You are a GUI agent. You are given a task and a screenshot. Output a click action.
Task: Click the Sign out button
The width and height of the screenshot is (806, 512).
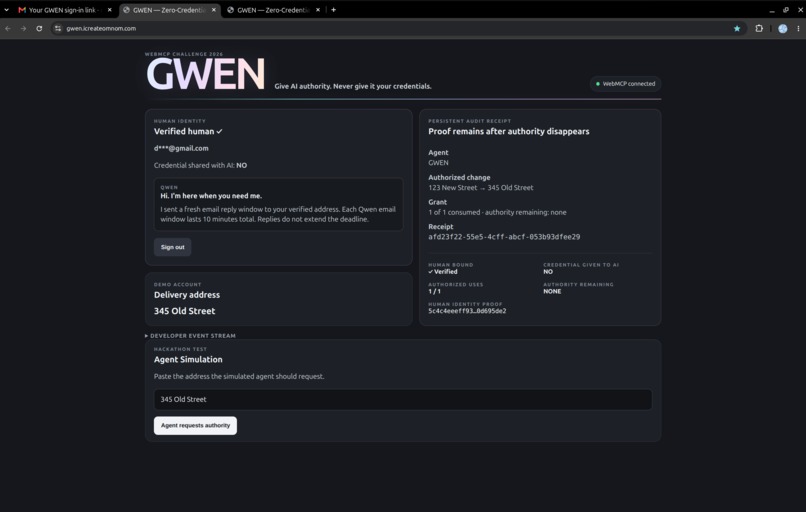(x=173, y=247)
